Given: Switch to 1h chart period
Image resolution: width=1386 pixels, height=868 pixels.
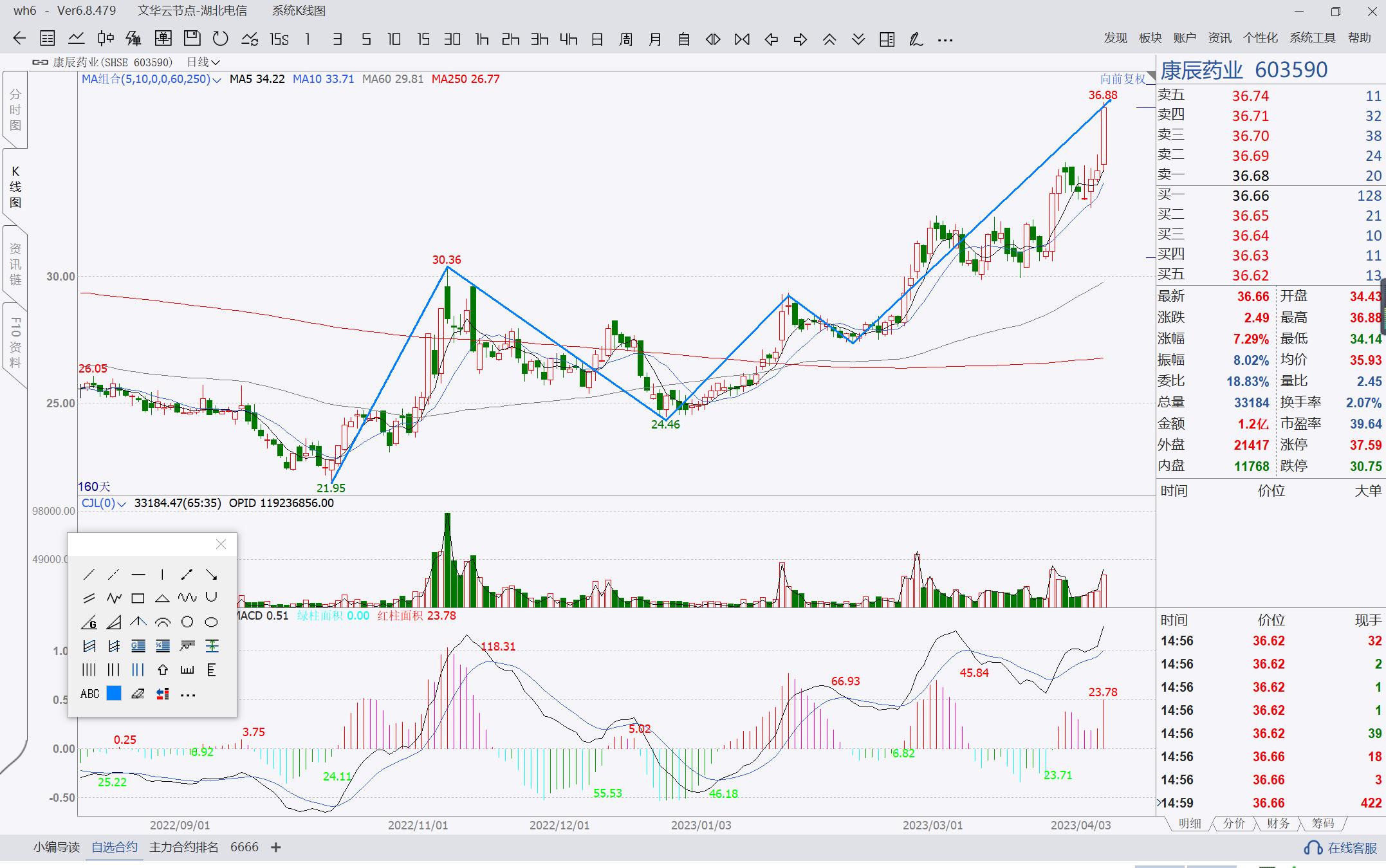Looking at the screenshot, I should [481, 39].
